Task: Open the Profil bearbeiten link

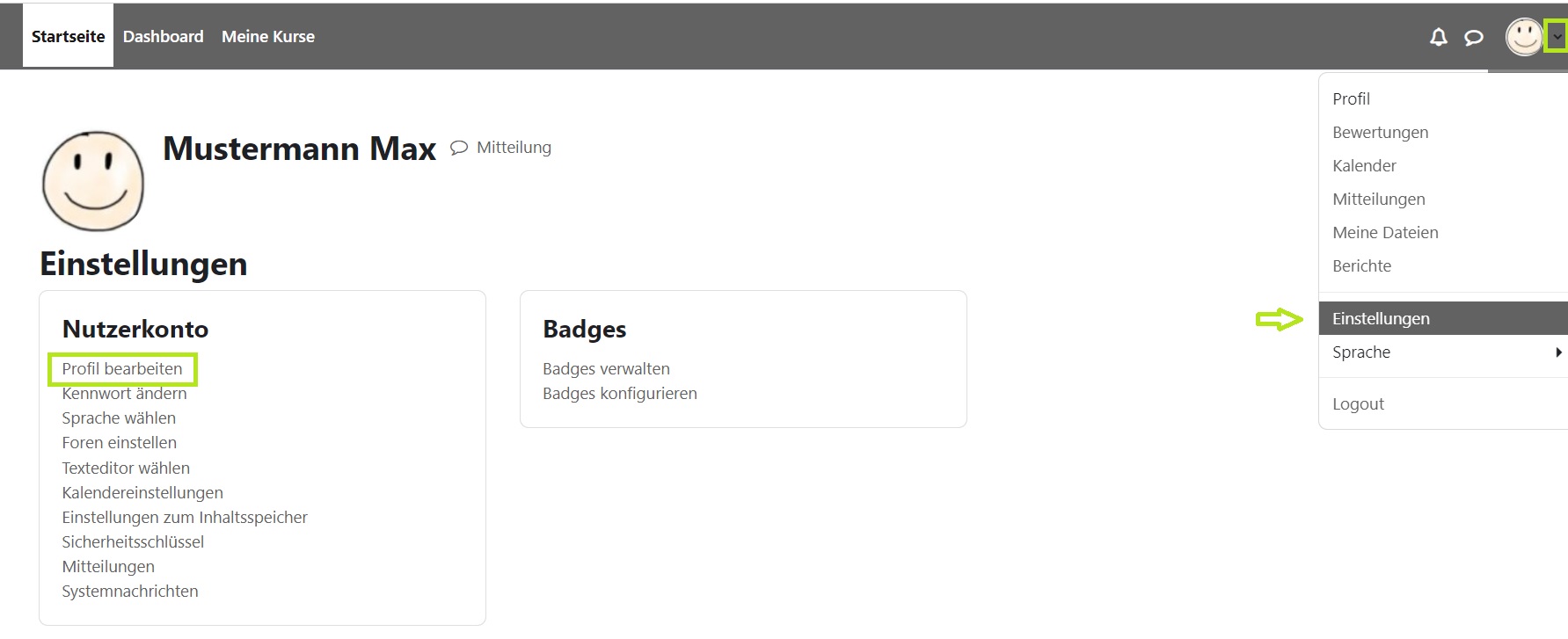Action: pos(122,369)
